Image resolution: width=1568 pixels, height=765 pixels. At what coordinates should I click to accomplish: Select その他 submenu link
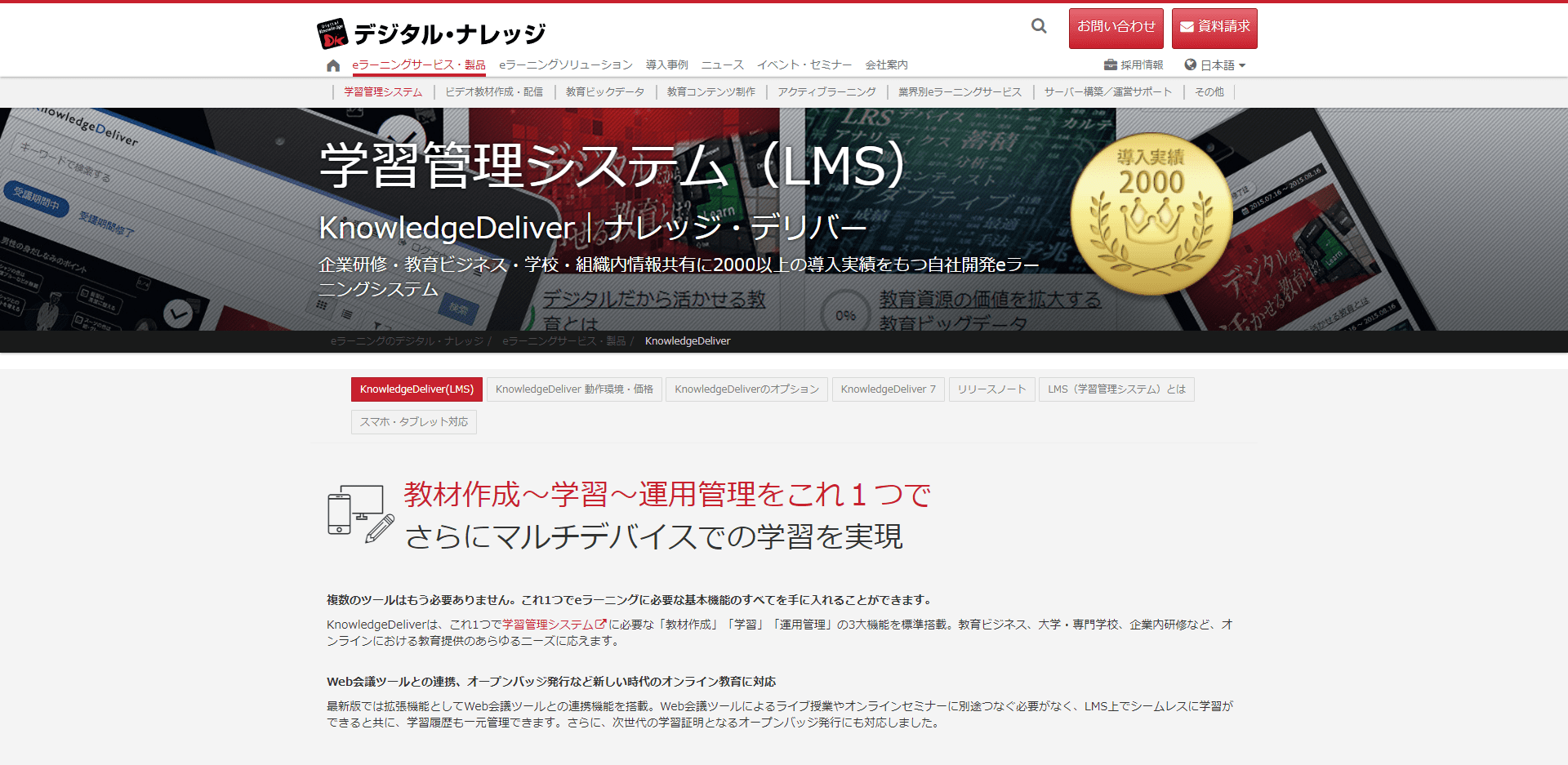pos(1209,92)
